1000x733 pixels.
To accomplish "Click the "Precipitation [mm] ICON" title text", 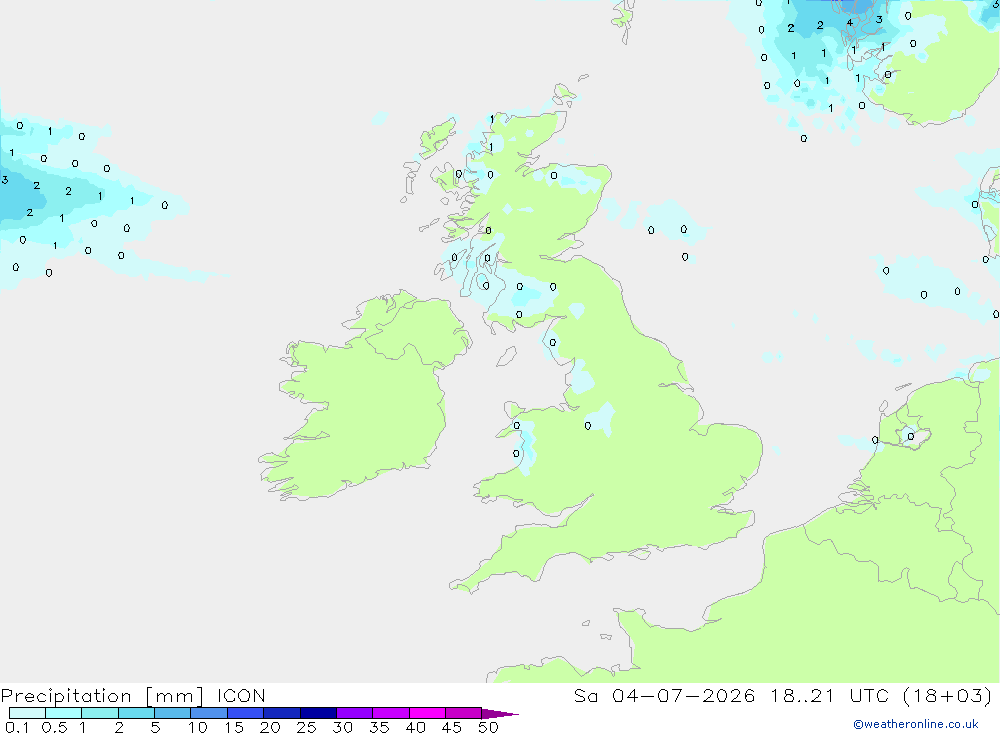I will 133,696.
